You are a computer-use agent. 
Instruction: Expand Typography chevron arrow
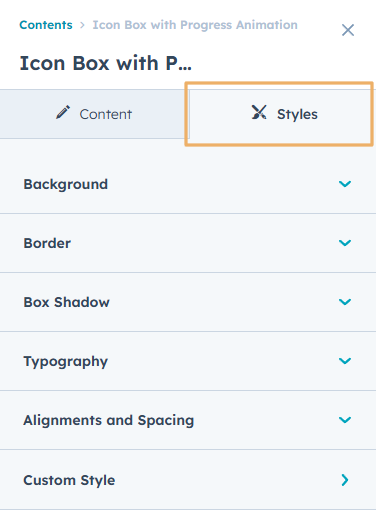(x=345, y=361)
